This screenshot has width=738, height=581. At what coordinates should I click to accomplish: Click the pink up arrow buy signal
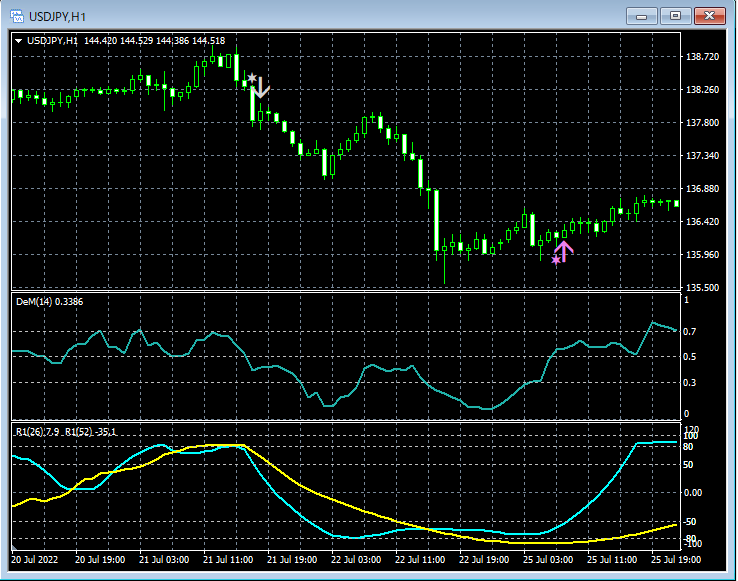565,251
